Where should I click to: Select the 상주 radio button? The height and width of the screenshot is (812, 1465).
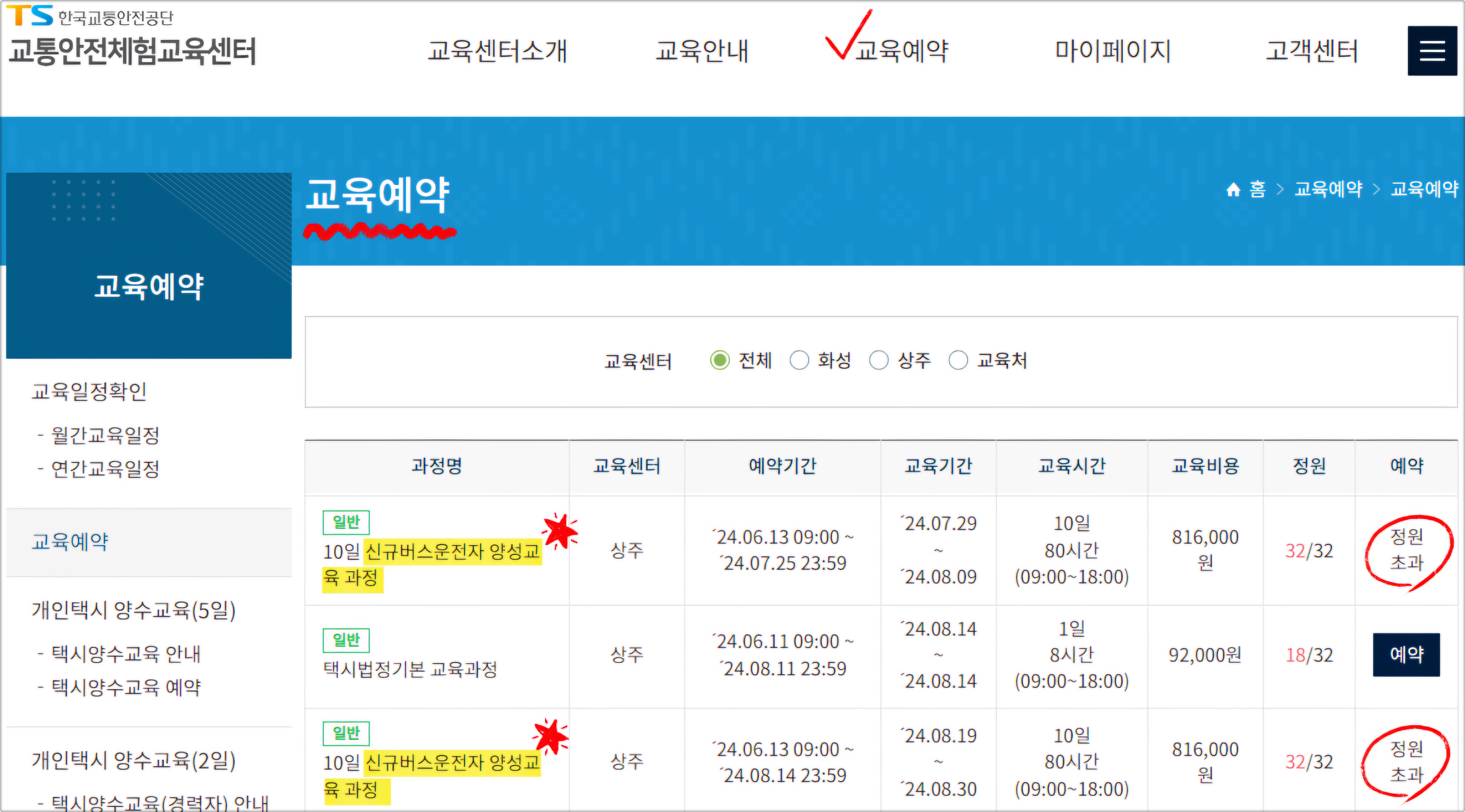pos(879,360)
